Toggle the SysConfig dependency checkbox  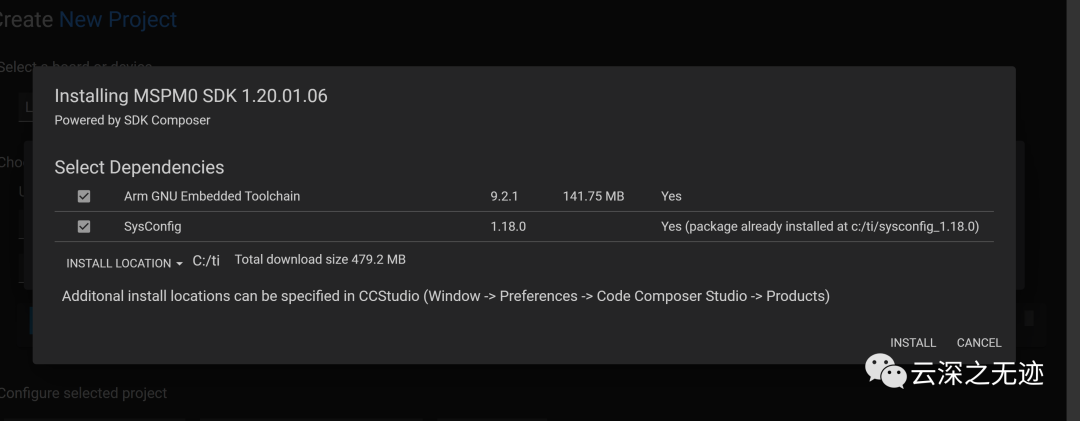84,227
